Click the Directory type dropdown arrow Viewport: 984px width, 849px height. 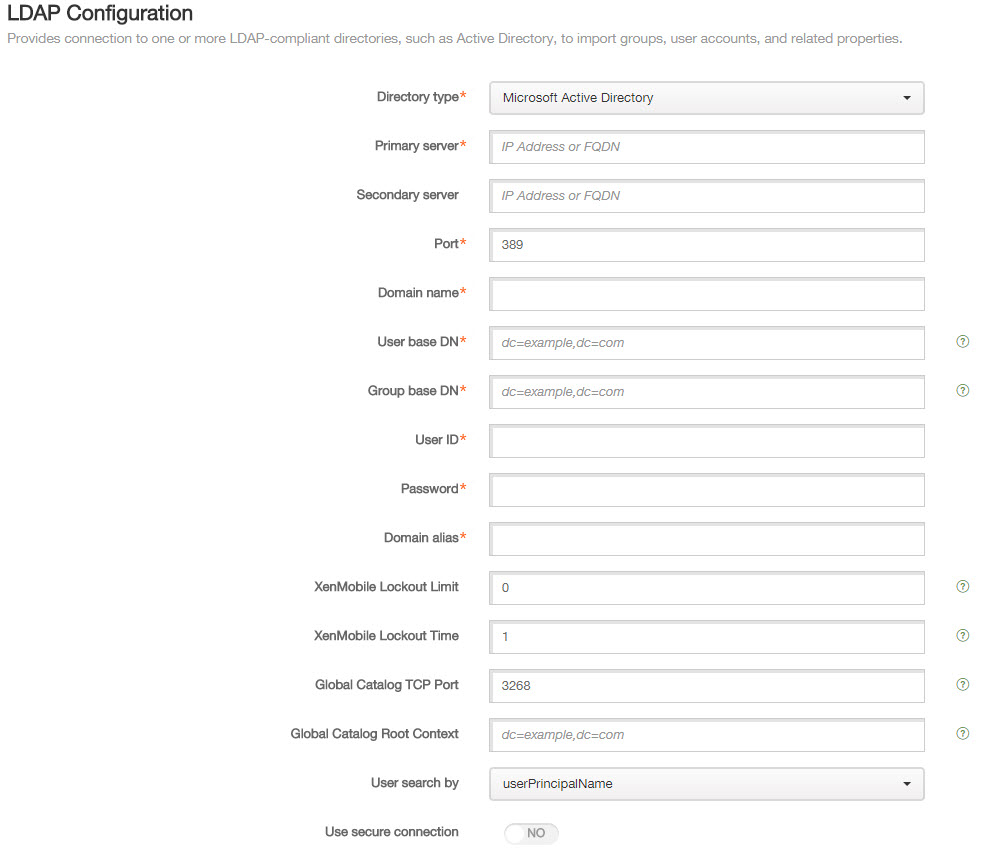(x=906, y=98)
